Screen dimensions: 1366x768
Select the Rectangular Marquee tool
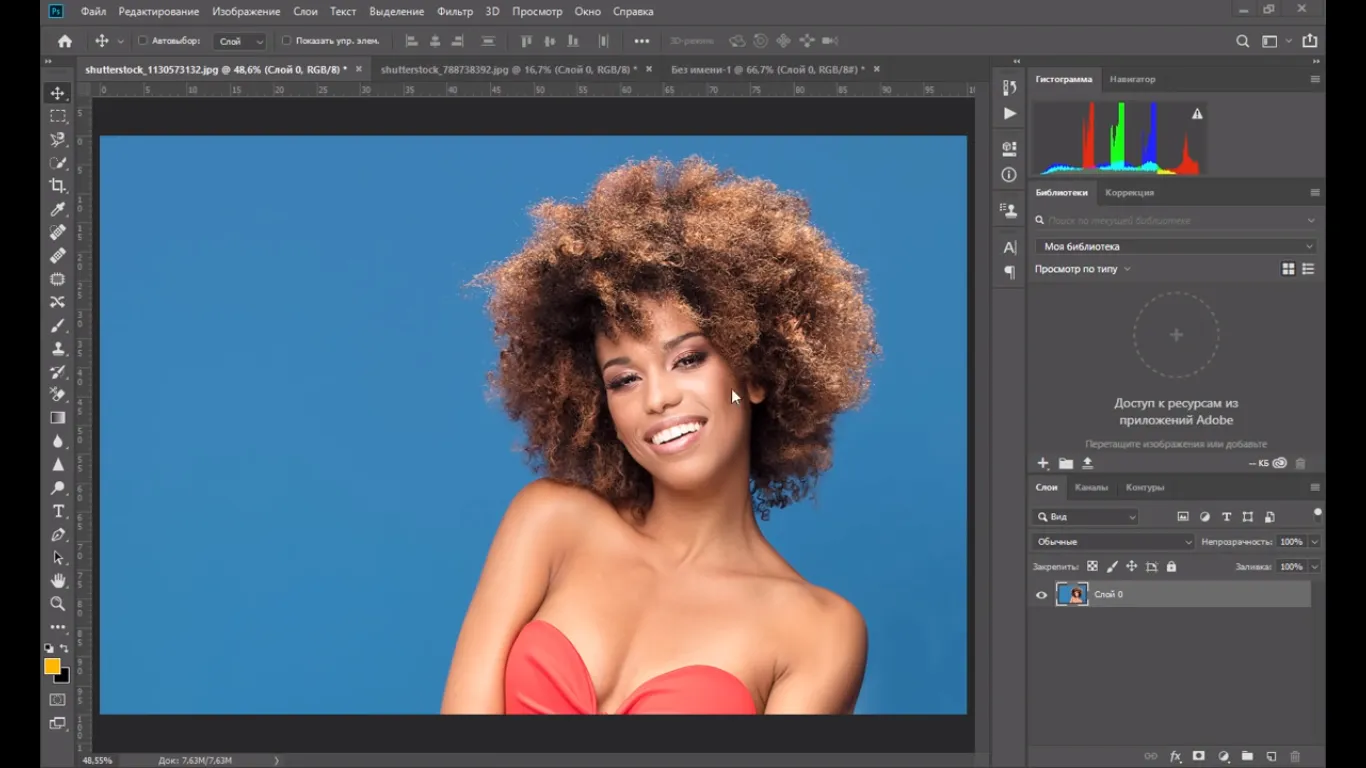coord(58,116)
